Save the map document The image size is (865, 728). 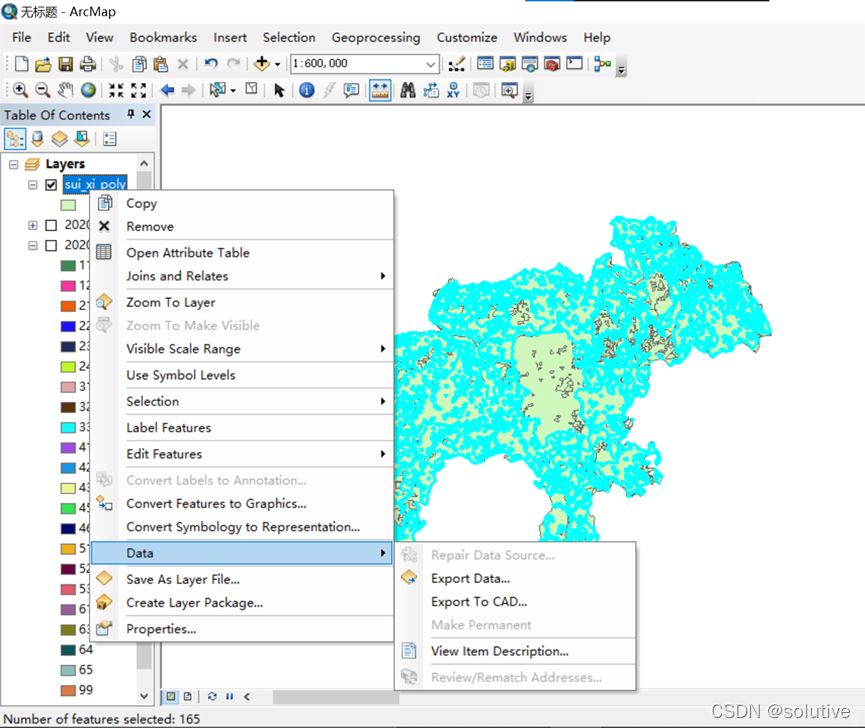(x=65, y=64)
